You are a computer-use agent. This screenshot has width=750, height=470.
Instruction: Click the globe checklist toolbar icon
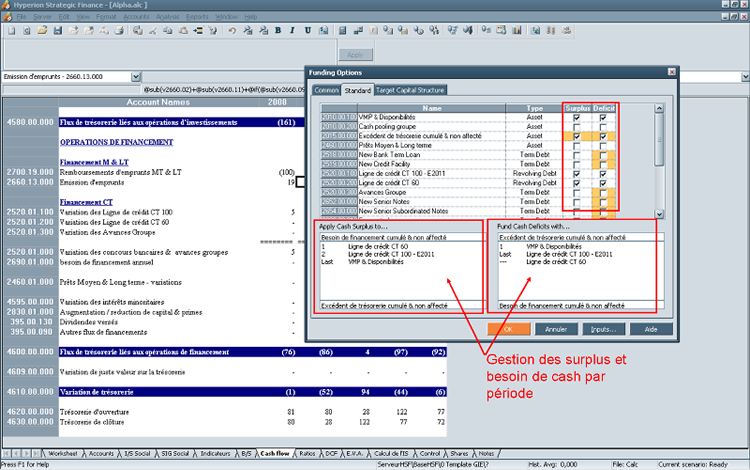point(453,31)
